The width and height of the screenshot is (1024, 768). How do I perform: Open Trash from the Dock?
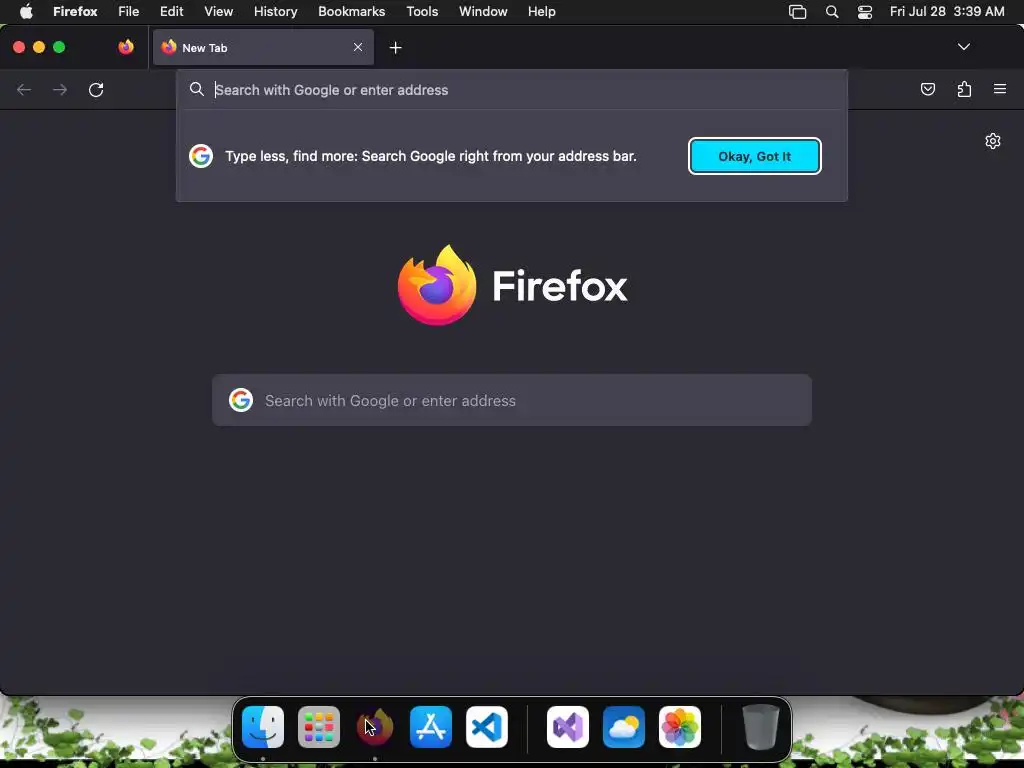click(x=761, y=726)
